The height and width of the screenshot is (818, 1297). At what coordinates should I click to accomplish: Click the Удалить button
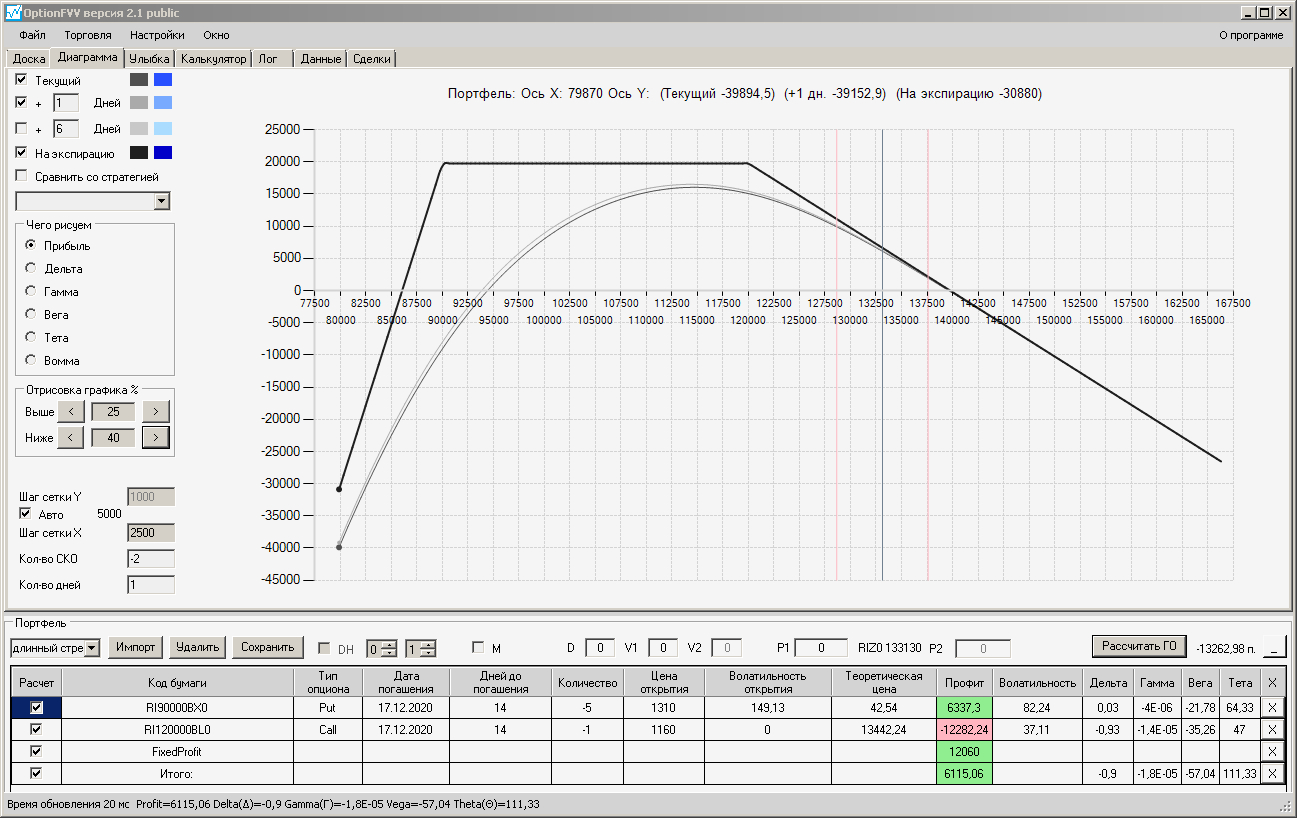pyautogui.click(x=197, y=647)
